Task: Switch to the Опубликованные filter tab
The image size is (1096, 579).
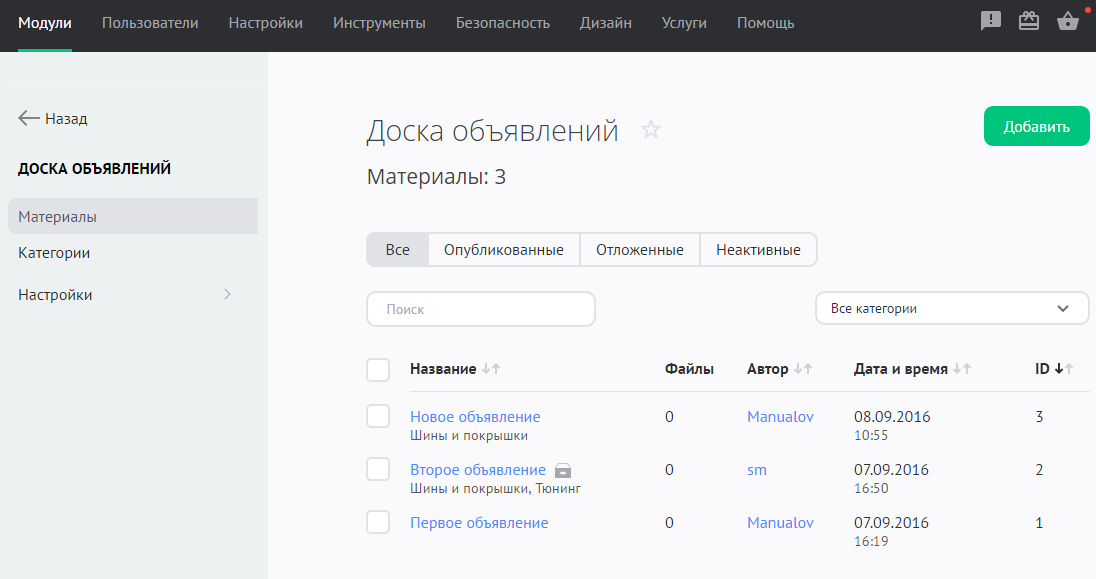Action: click(504, 250)
